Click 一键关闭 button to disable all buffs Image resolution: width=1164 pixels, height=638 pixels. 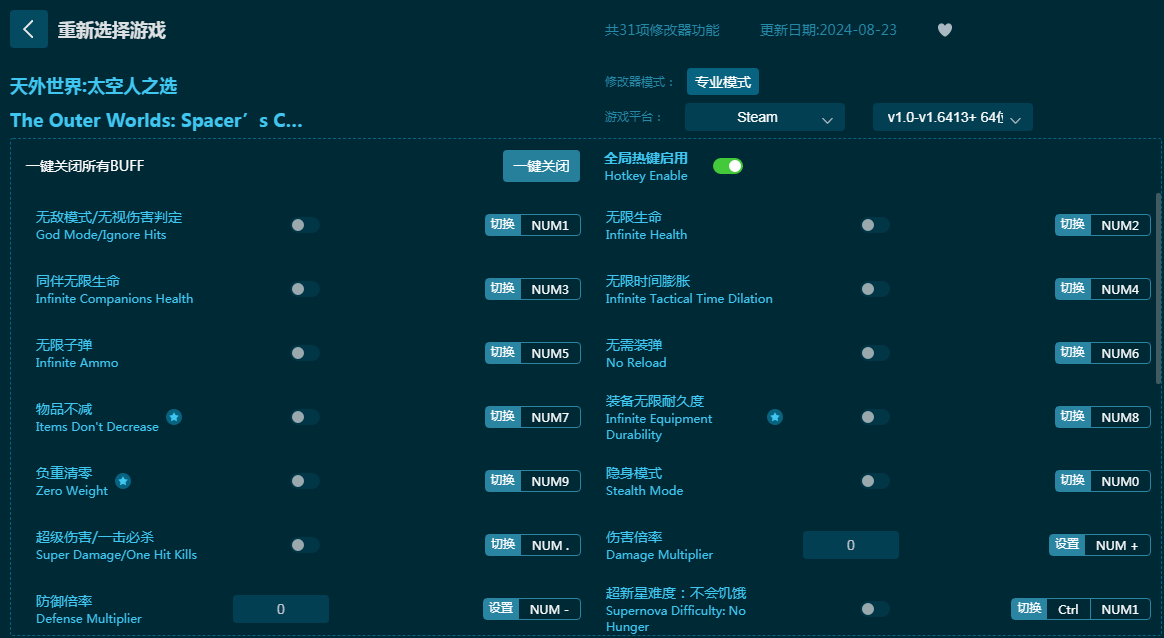(541, 166)
